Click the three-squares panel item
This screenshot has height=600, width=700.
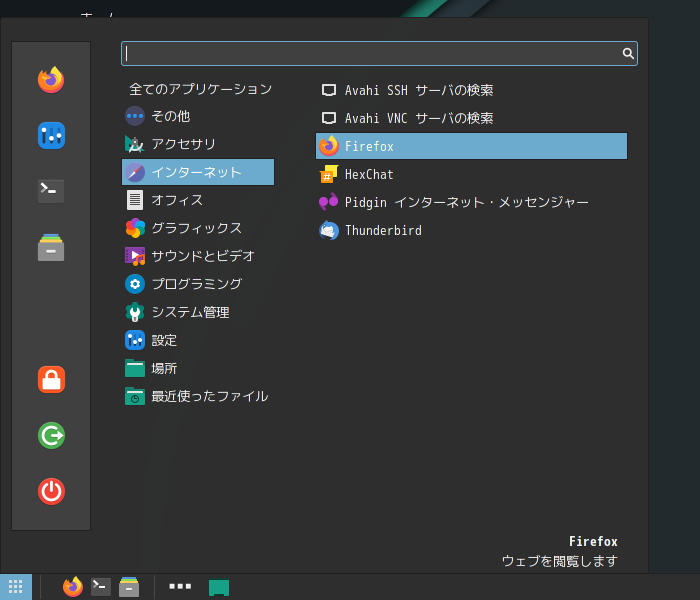point(180,586)
